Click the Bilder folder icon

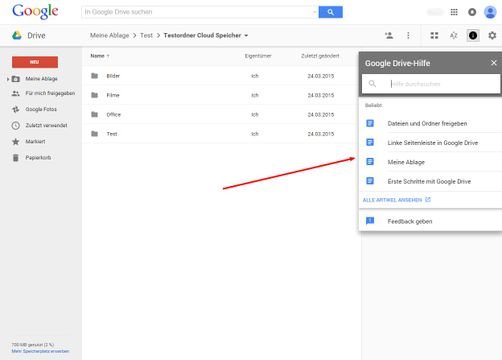[x=95, y=76]
